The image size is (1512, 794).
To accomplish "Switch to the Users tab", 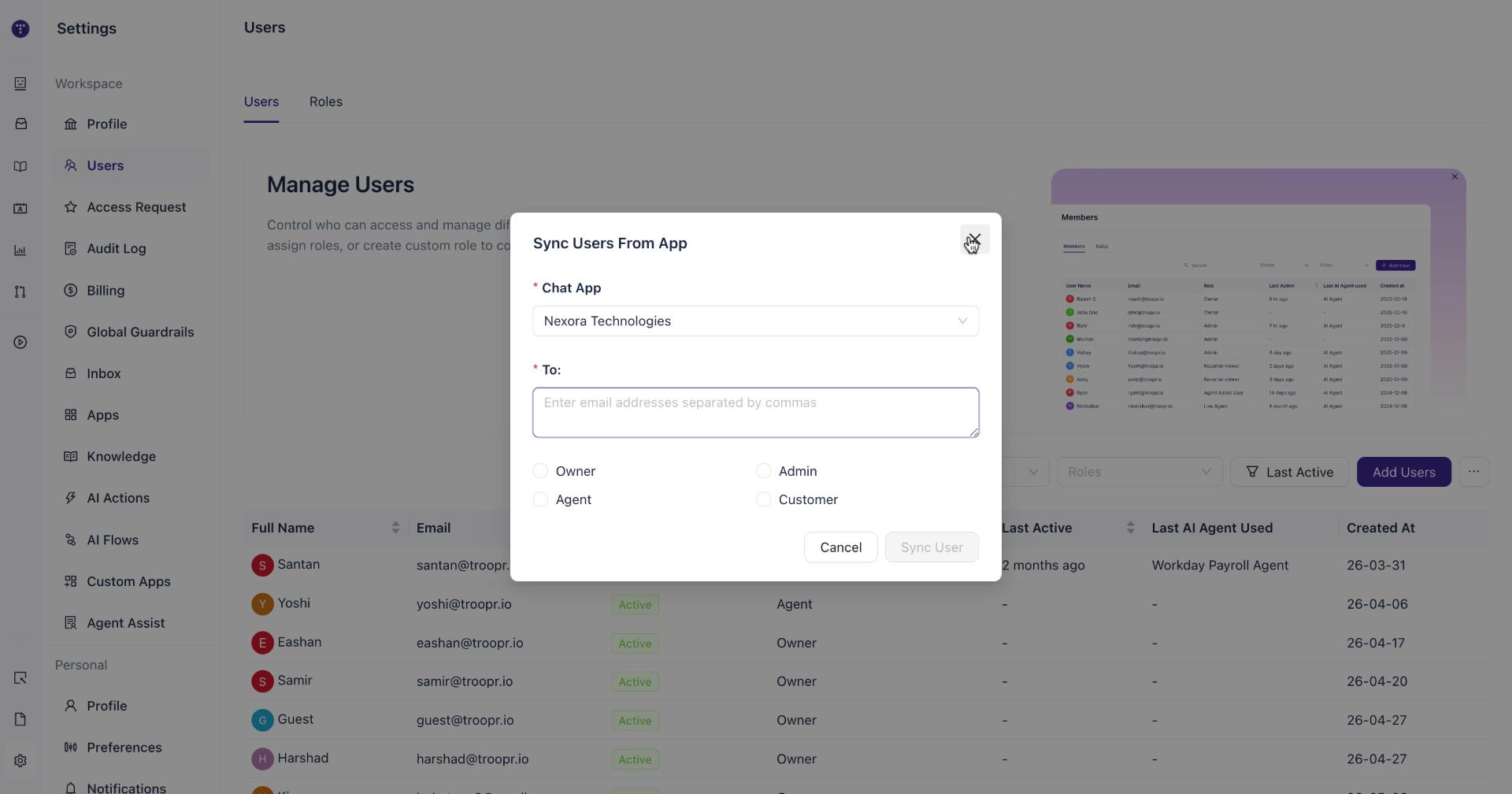I will (261, 102).
